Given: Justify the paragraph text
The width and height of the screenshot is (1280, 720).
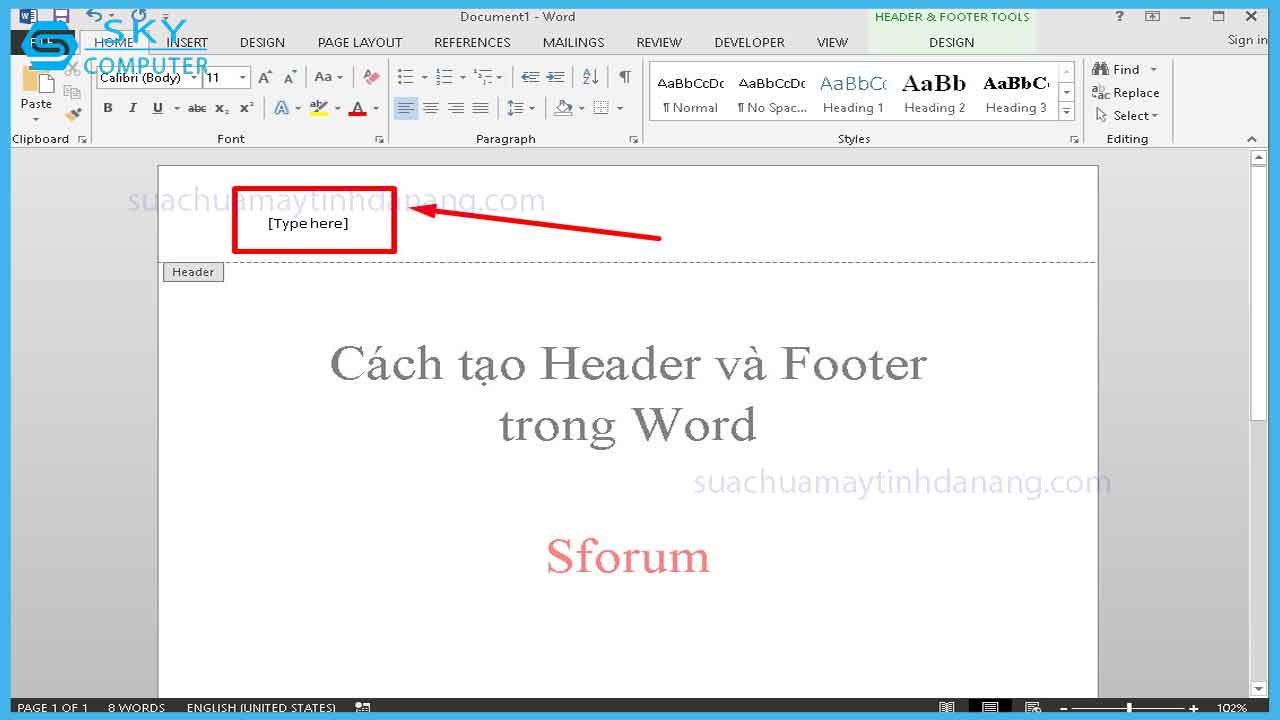Looking at the screenshot, I should pyautogui.click(x=481, y=108).
